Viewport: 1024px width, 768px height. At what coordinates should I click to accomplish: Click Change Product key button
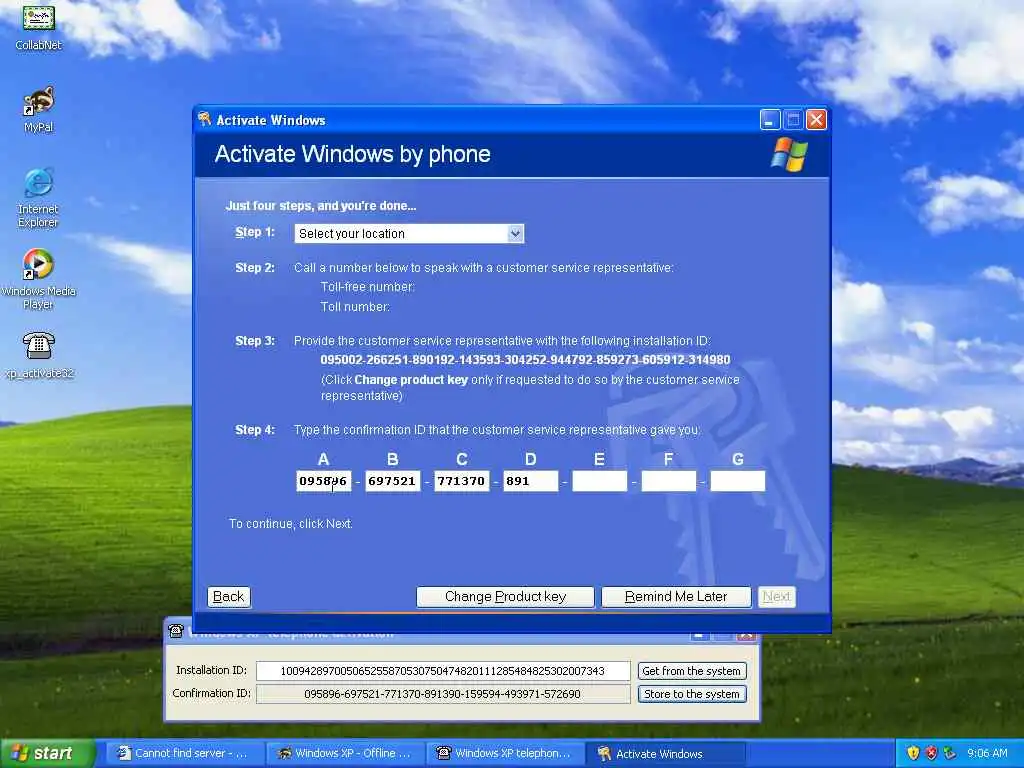[505, 597]
